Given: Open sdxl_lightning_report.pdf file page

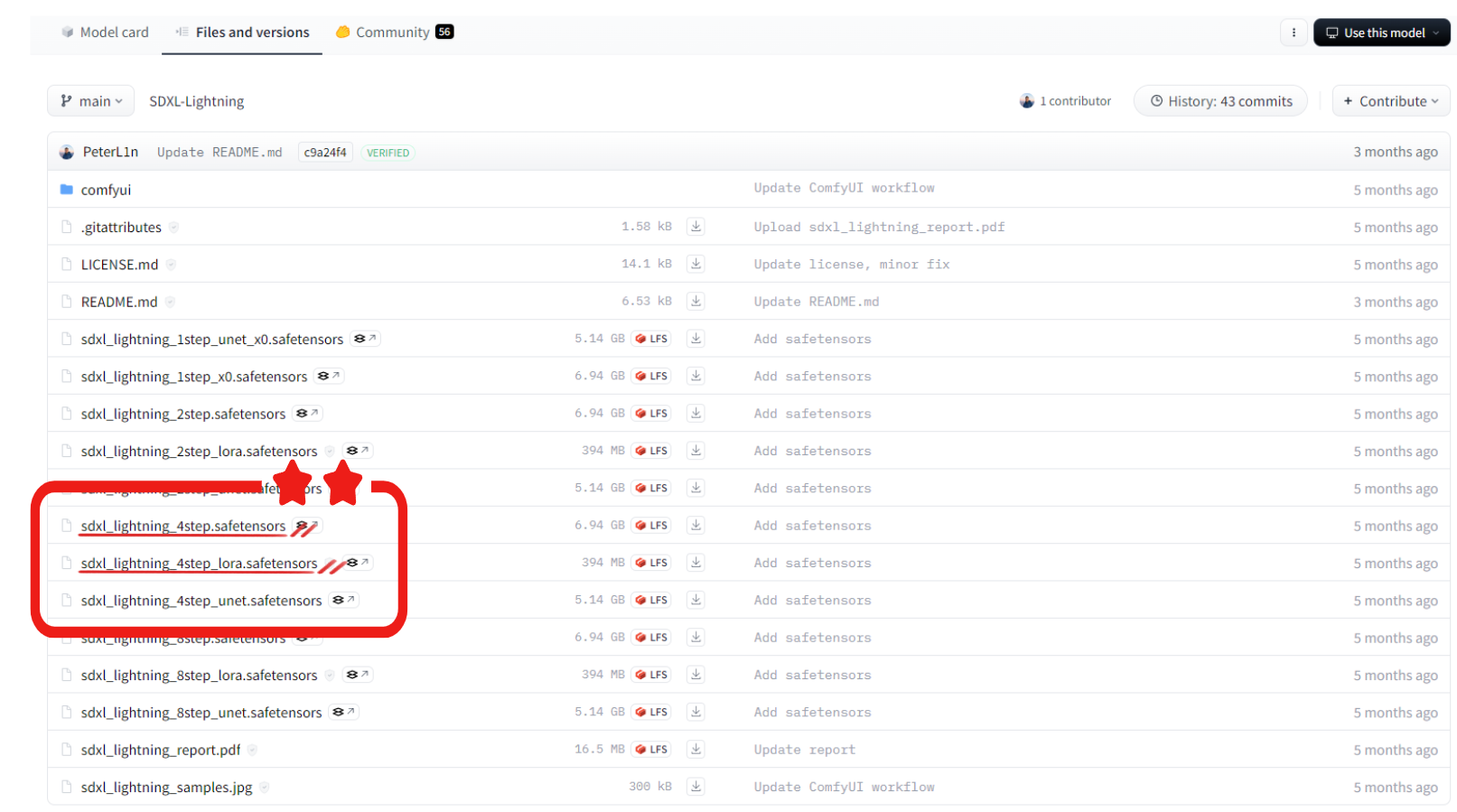Looking at the screenshot, I should [161, 751].
